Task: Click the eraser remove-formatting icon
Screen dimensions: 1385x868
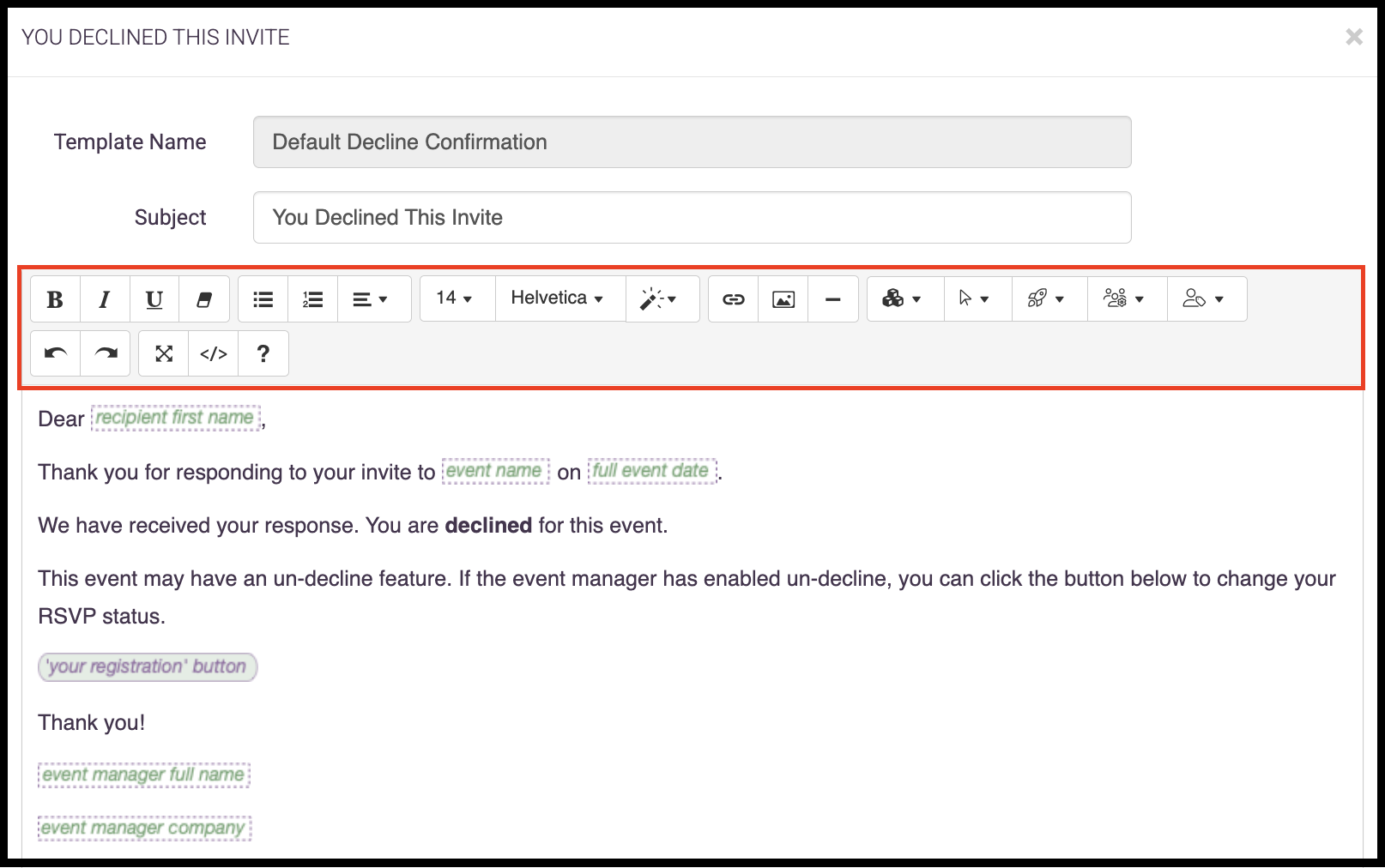Action: coord(204,299)
